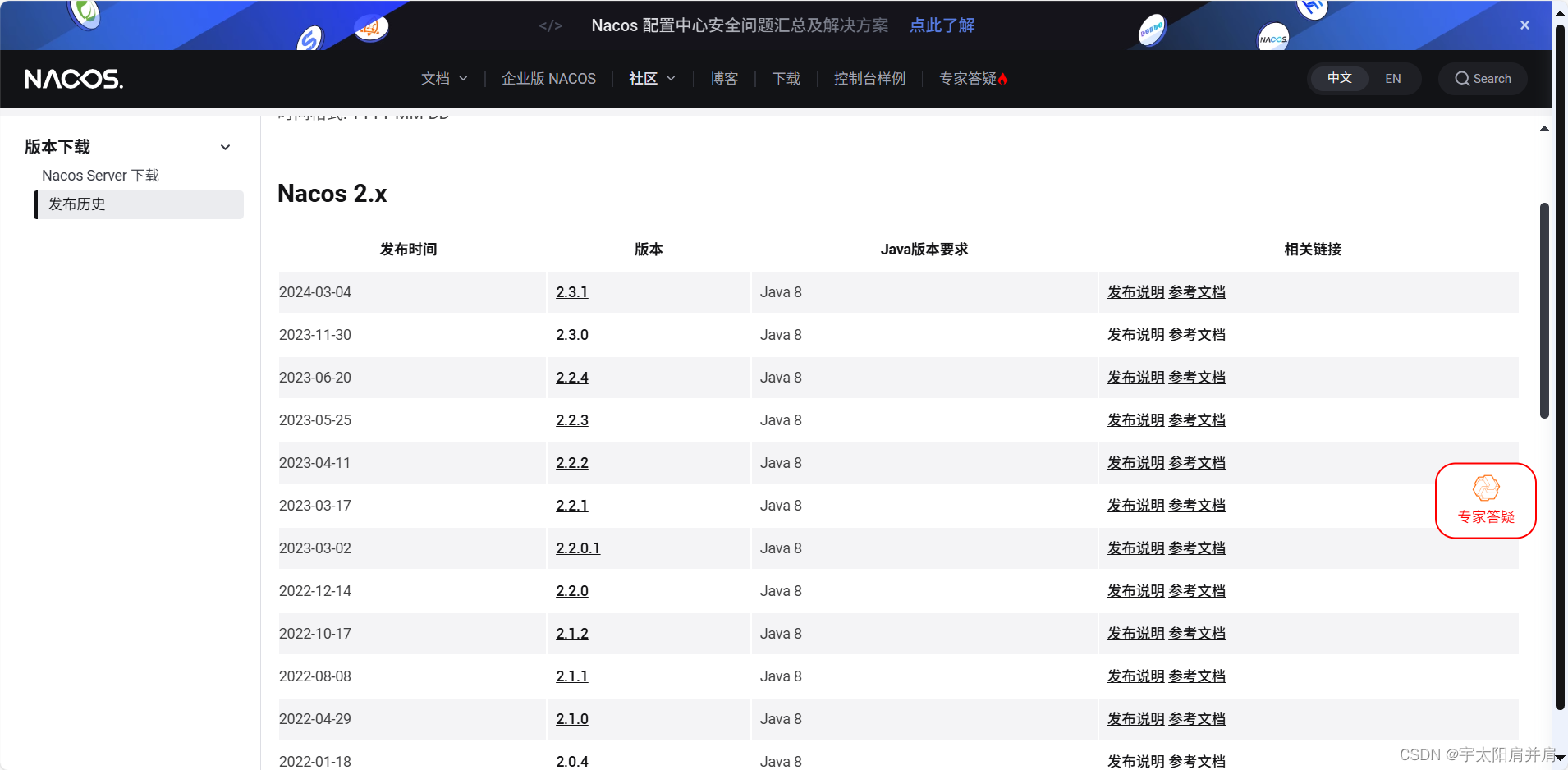Viewport: 1568px width, 770px height.
Task: Open 专家答疑 nav item with flame icon
Action: click(x=973, y=79)
